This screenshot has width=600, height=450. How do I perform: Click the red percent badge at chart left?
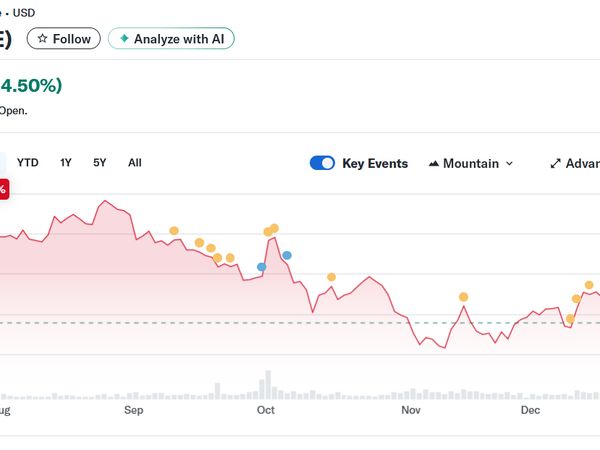pyautogui.click(x=3, y=188)
